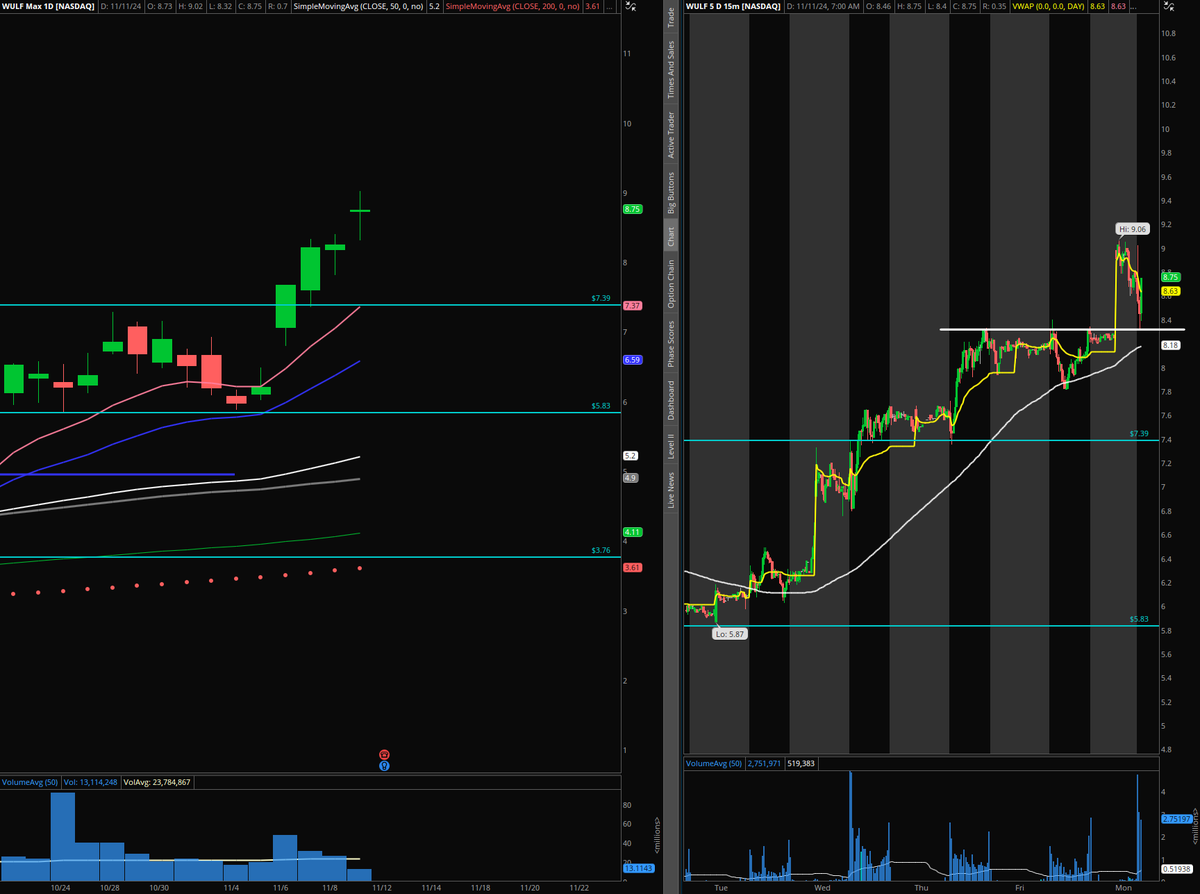
Task: Open the Option Chain sidebar tab
Action: point(671,284)
